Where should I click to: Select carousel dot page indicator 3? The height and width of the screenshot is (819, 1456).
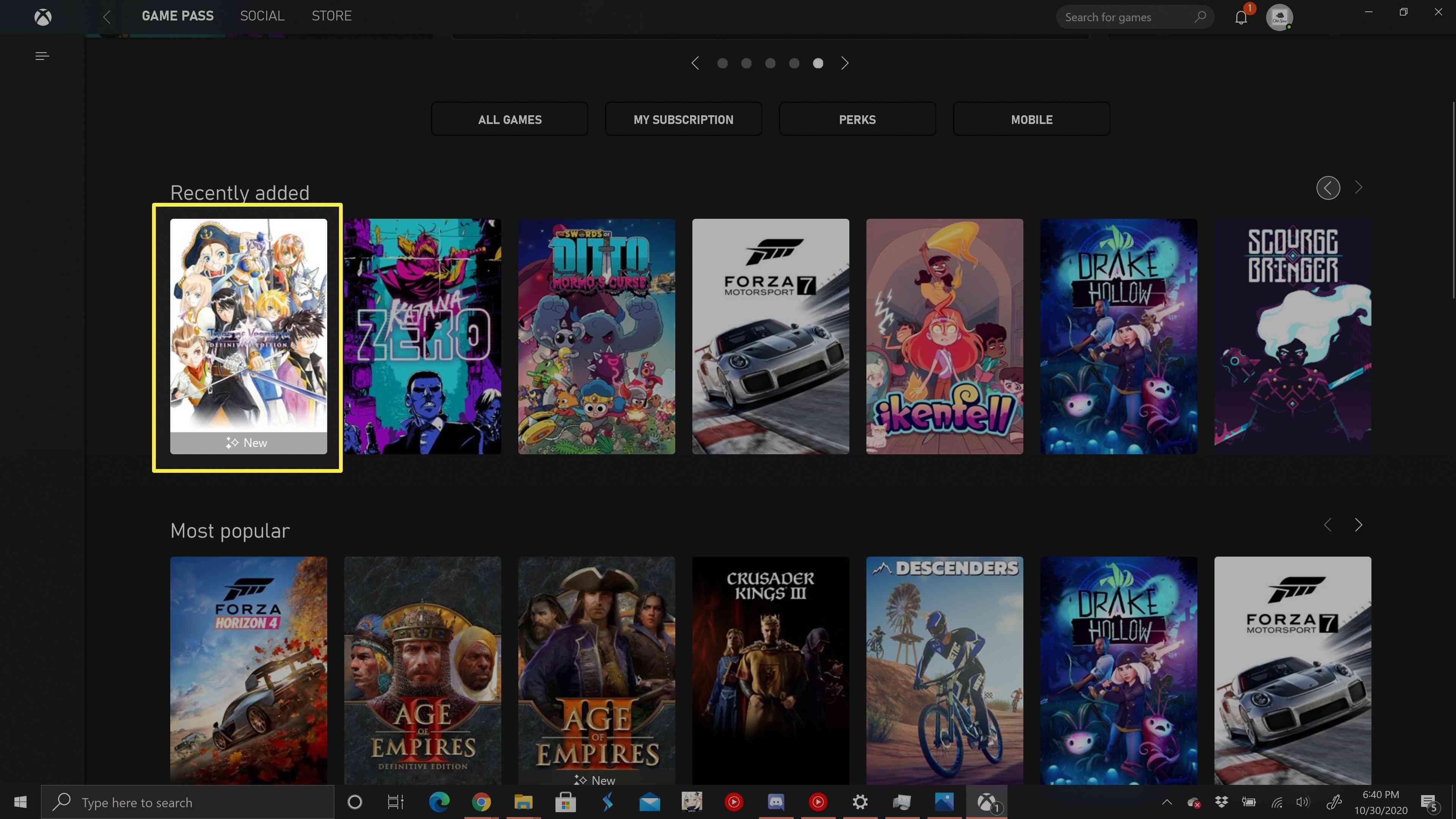pyautogui.click(x=770, y=62)
